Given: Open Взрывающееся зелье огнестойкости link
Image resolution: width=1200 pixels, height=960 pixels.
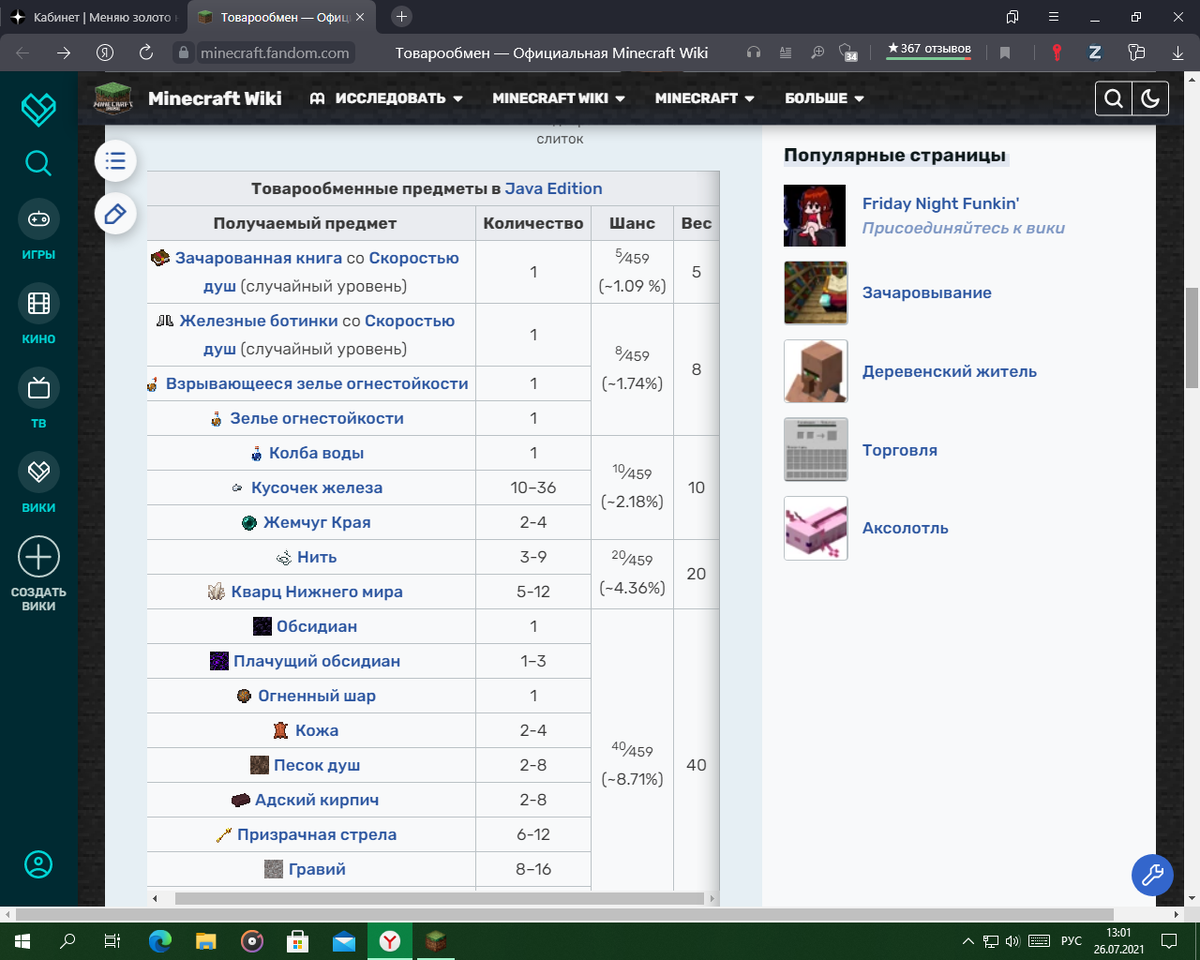Looking at the screenshot, I should [317, 383].
